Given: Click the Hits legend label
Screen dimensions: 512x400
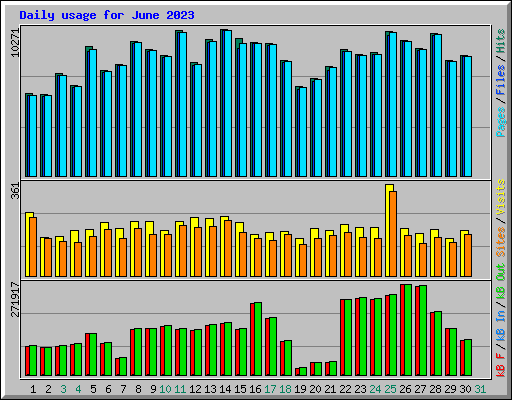Looking at the screenshot, I should coord(501,41).
